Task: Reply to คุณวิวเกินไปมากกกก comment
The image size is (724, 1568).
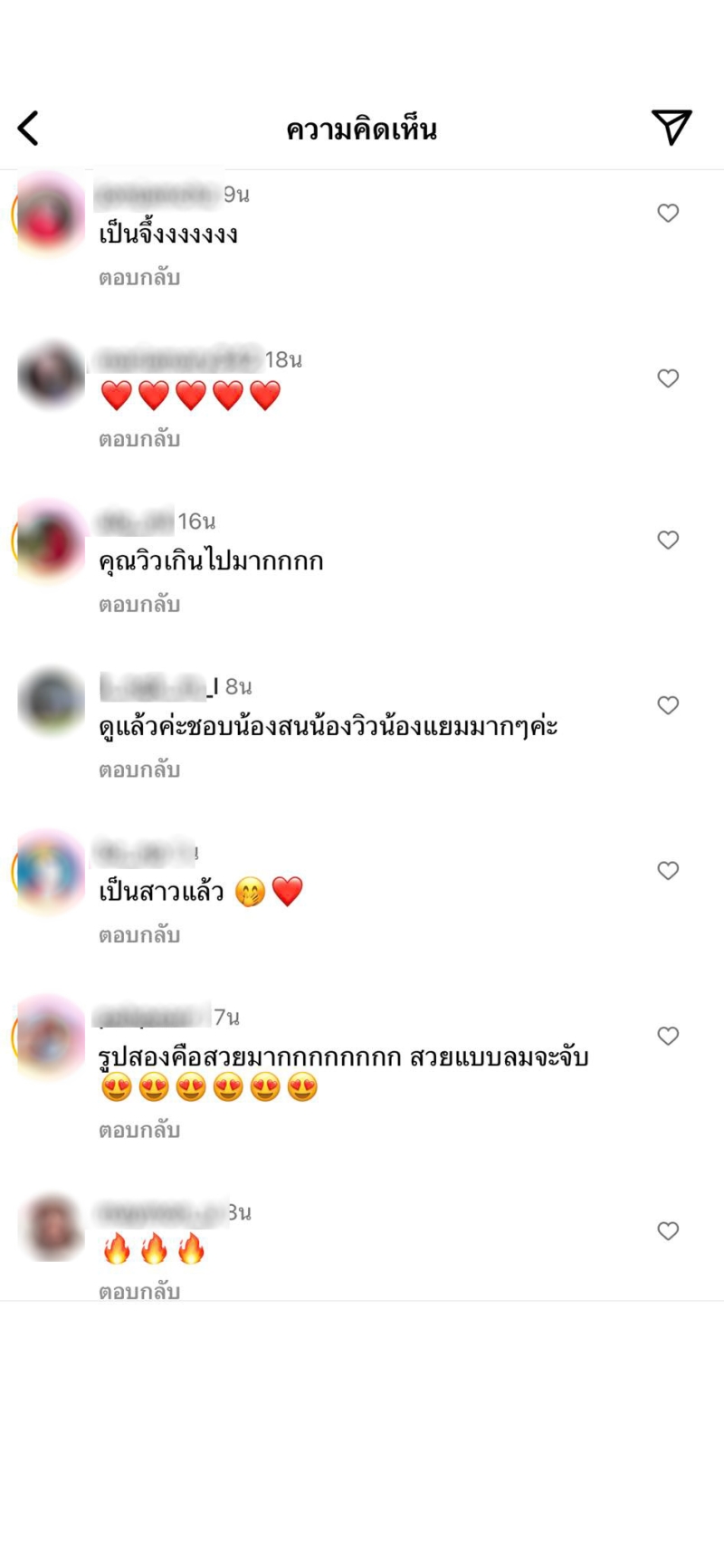Action: point(139,605)
